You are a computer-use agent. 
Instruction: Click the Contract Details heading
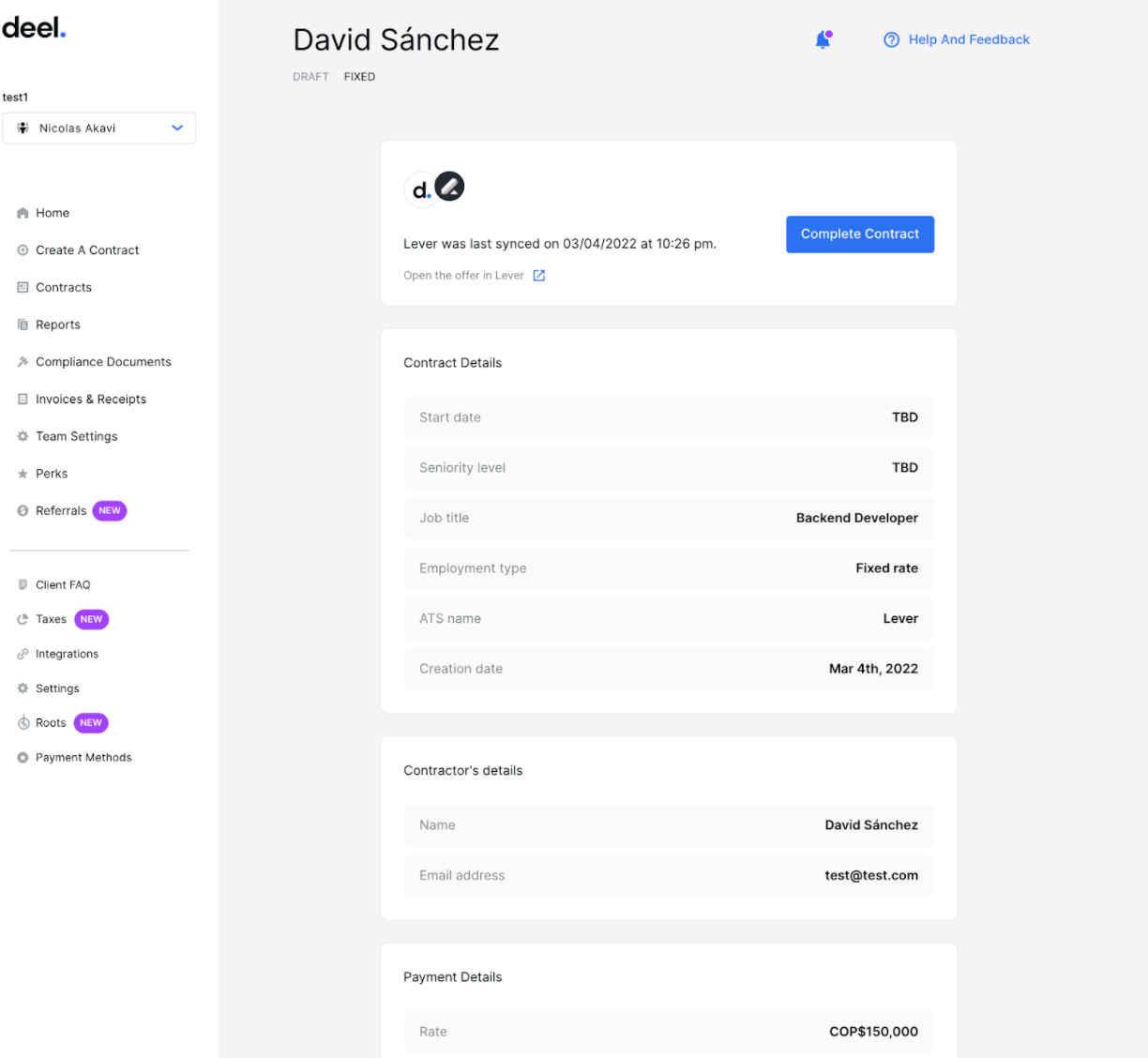pyautogui.click(x=452, y=363)
